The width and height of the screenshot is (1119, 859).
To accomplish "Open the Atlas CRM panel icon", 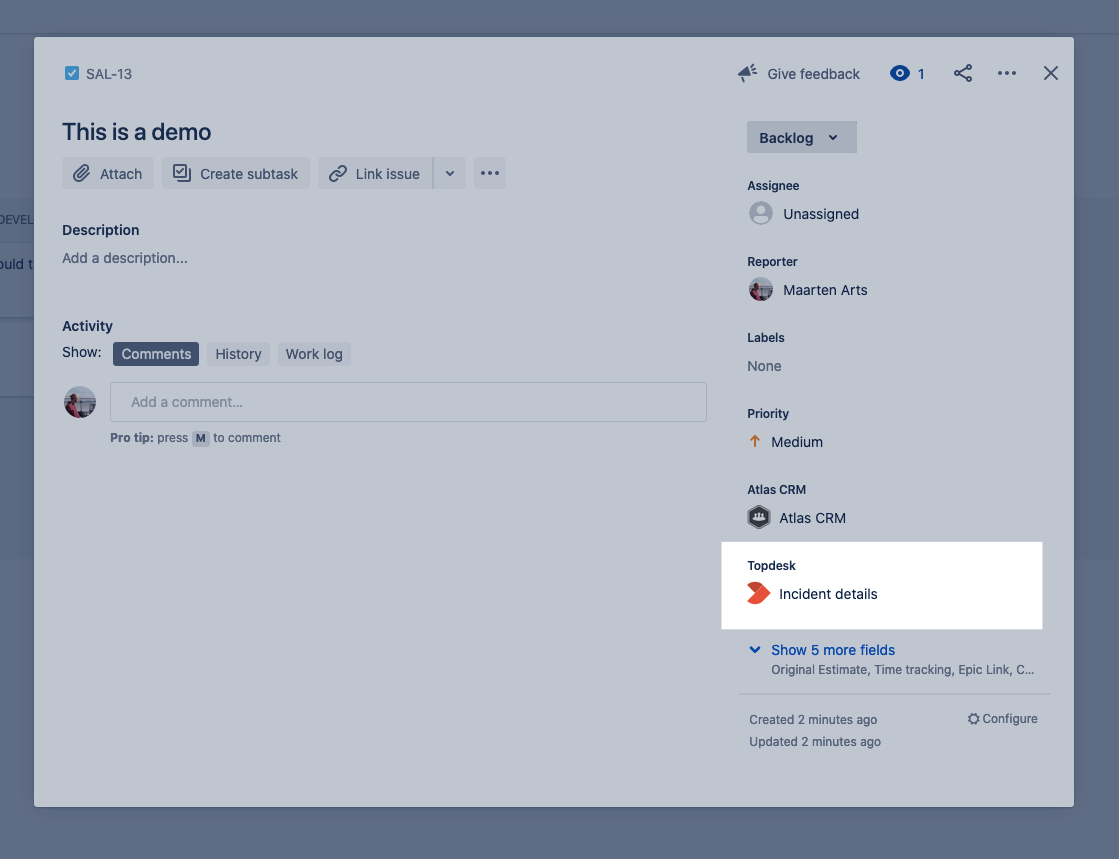I will point(759,518).
